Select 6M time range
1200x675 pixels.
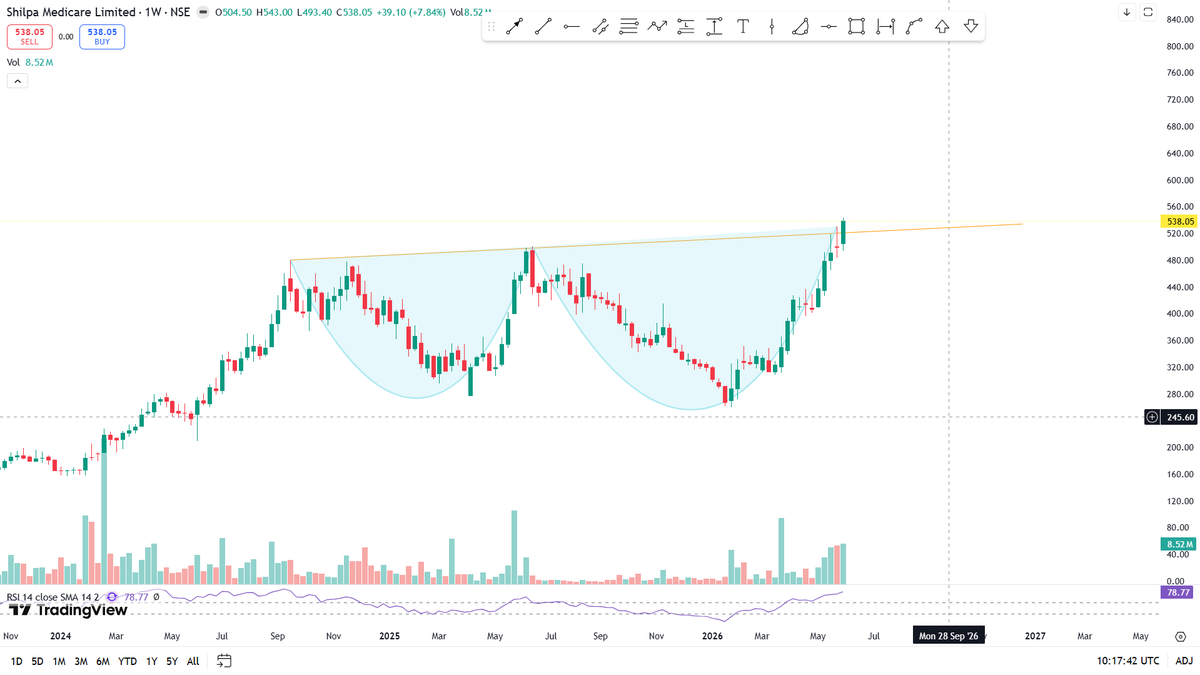pyautogui.click(x=103, y=661)
